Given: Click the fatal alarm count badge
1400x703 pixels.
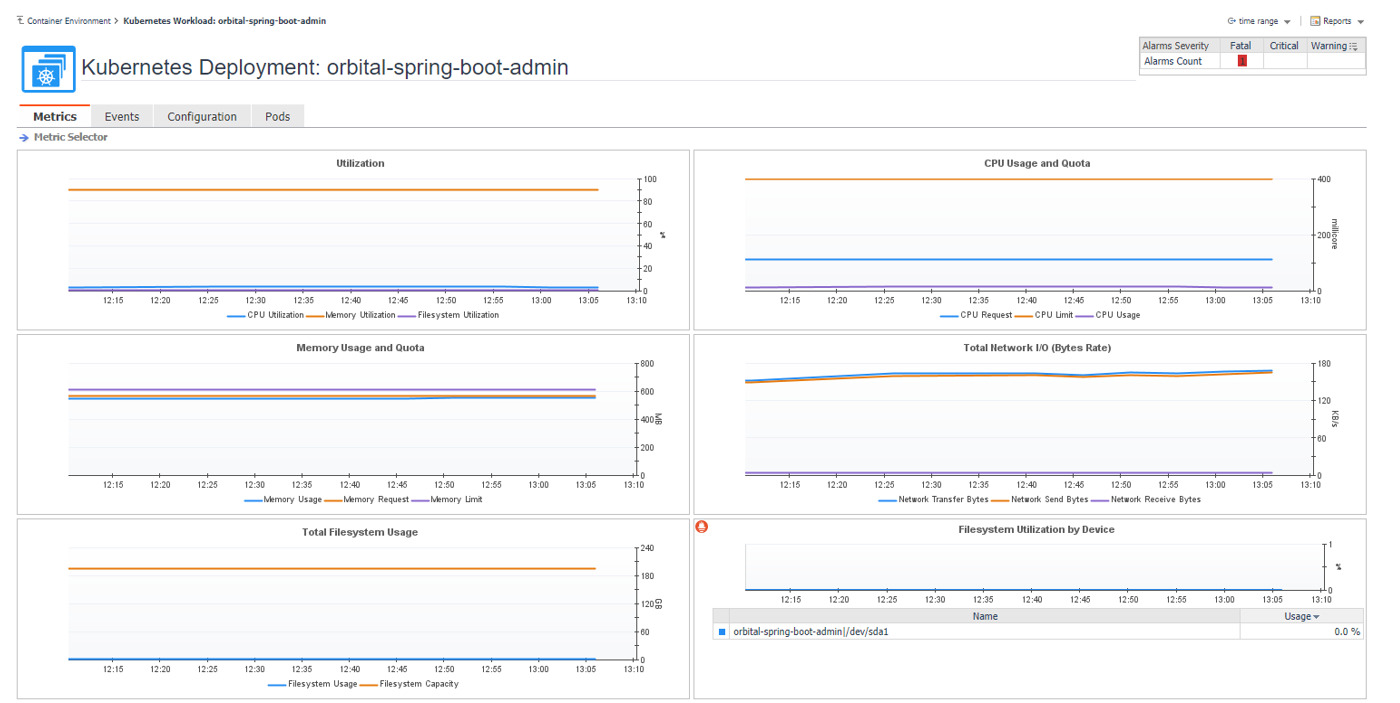Looking at the screenshot, I should click(1242, 61).
